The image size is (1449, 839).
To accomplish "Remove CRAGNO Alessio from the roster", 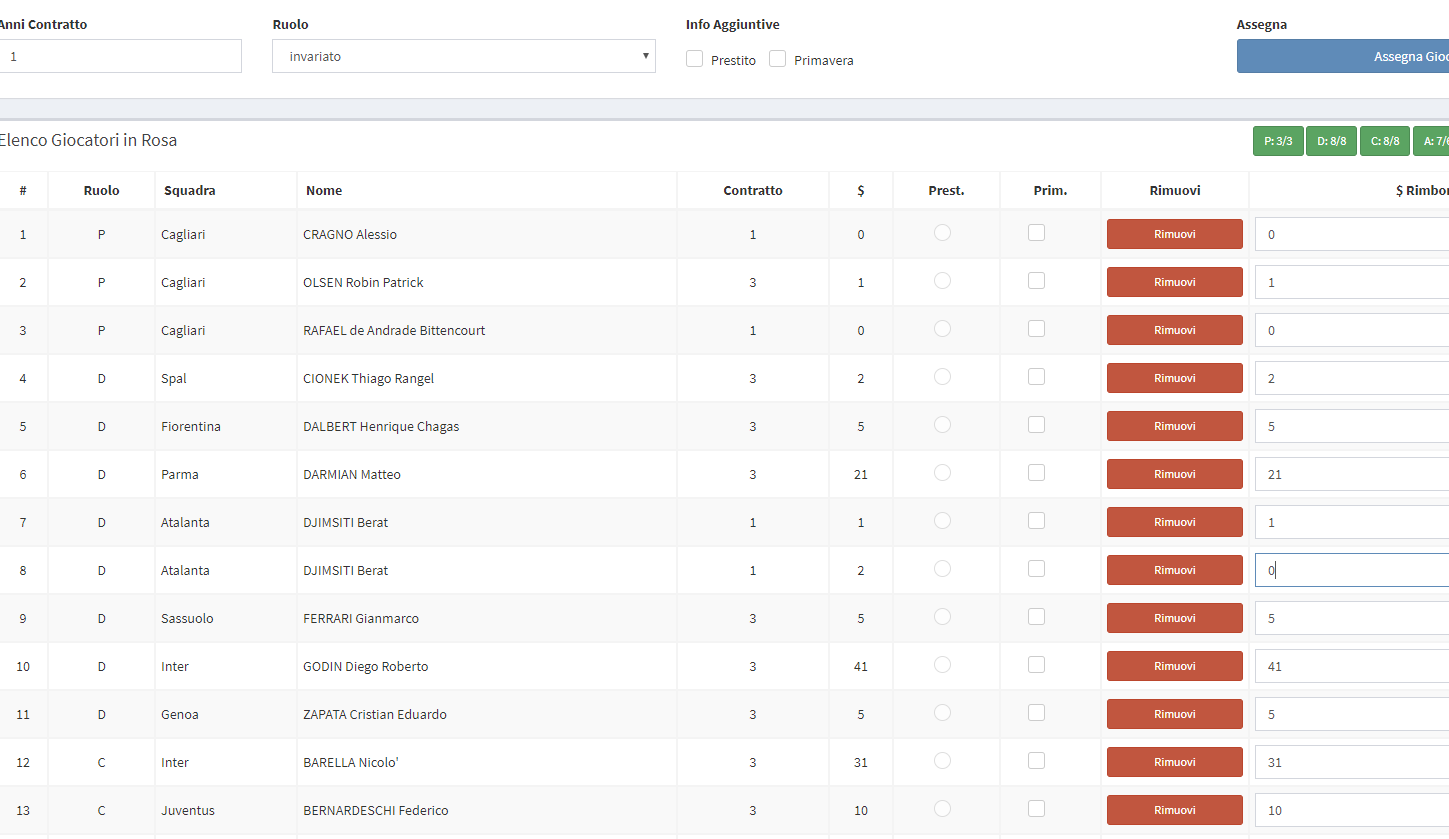I will 1174,234.
